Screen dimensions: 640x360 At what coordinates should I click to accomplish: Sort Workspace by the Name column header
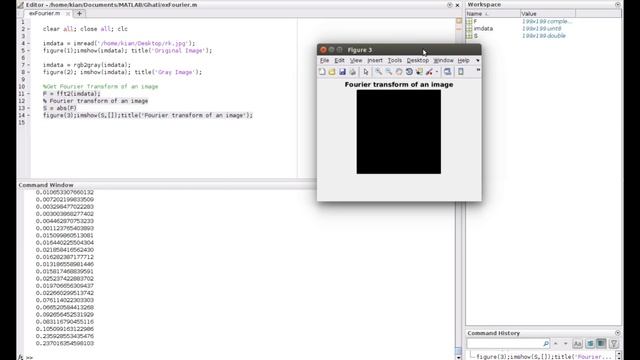tap(493, 13)
